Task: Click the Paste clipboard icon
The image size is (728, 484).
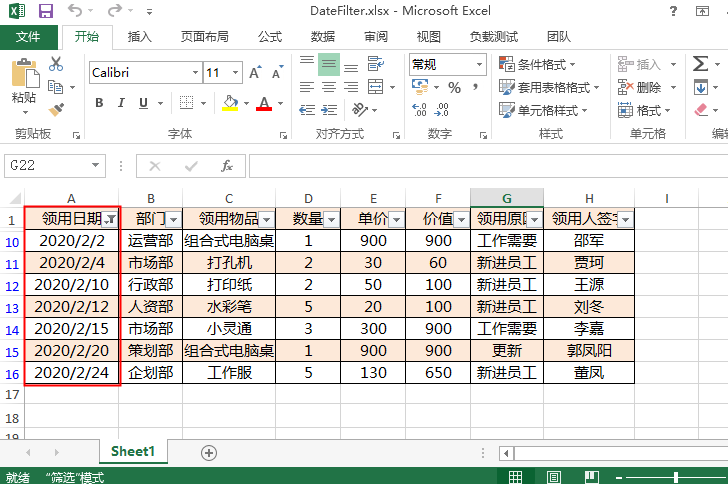Action: pyautogui.click(x=25, y=73)
